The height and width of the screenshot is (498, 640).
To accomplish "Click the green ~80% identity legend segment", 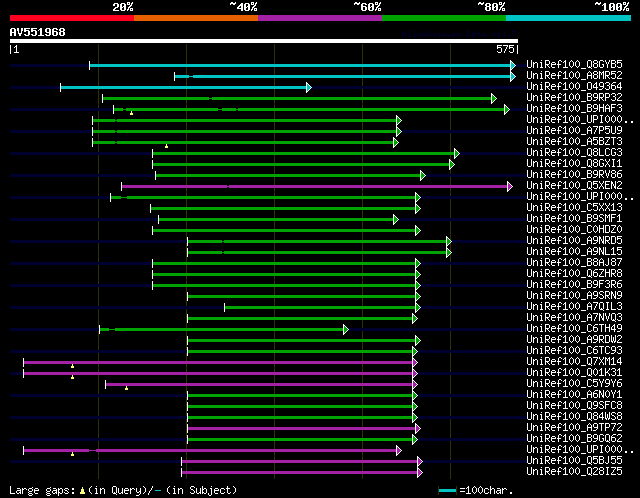I will (x=444, y=18).
